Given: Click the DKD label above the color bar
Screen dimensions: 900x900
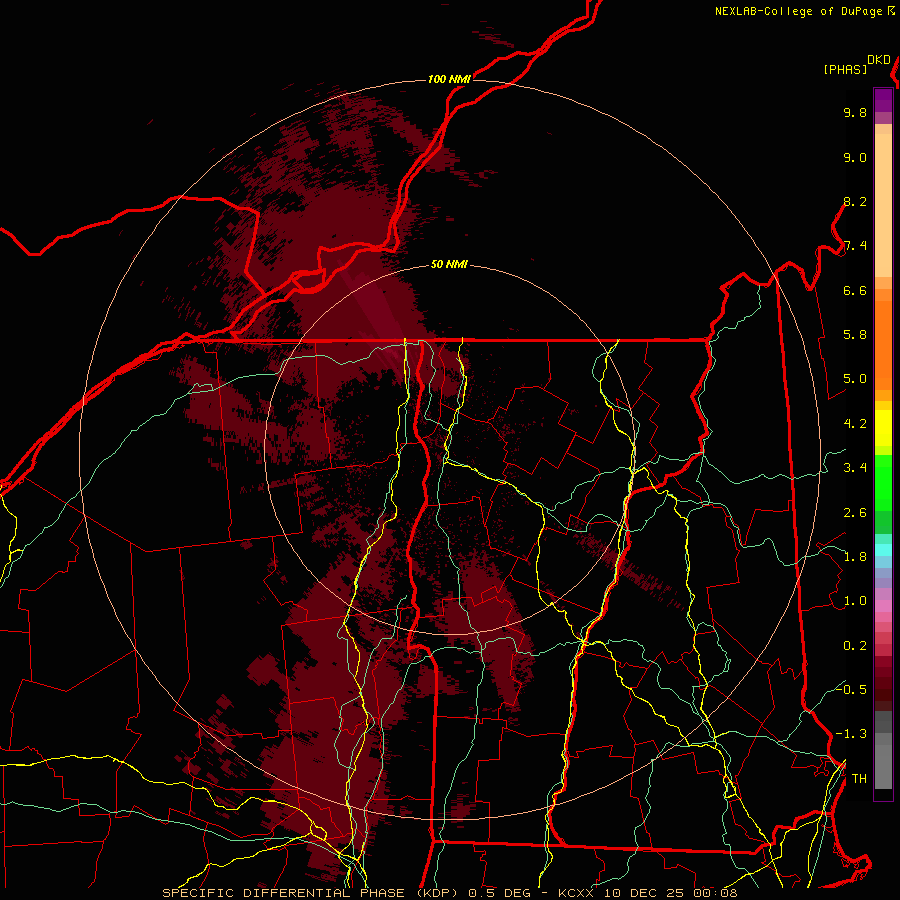Looking at the screenshot, I should [x=879, y=60].
